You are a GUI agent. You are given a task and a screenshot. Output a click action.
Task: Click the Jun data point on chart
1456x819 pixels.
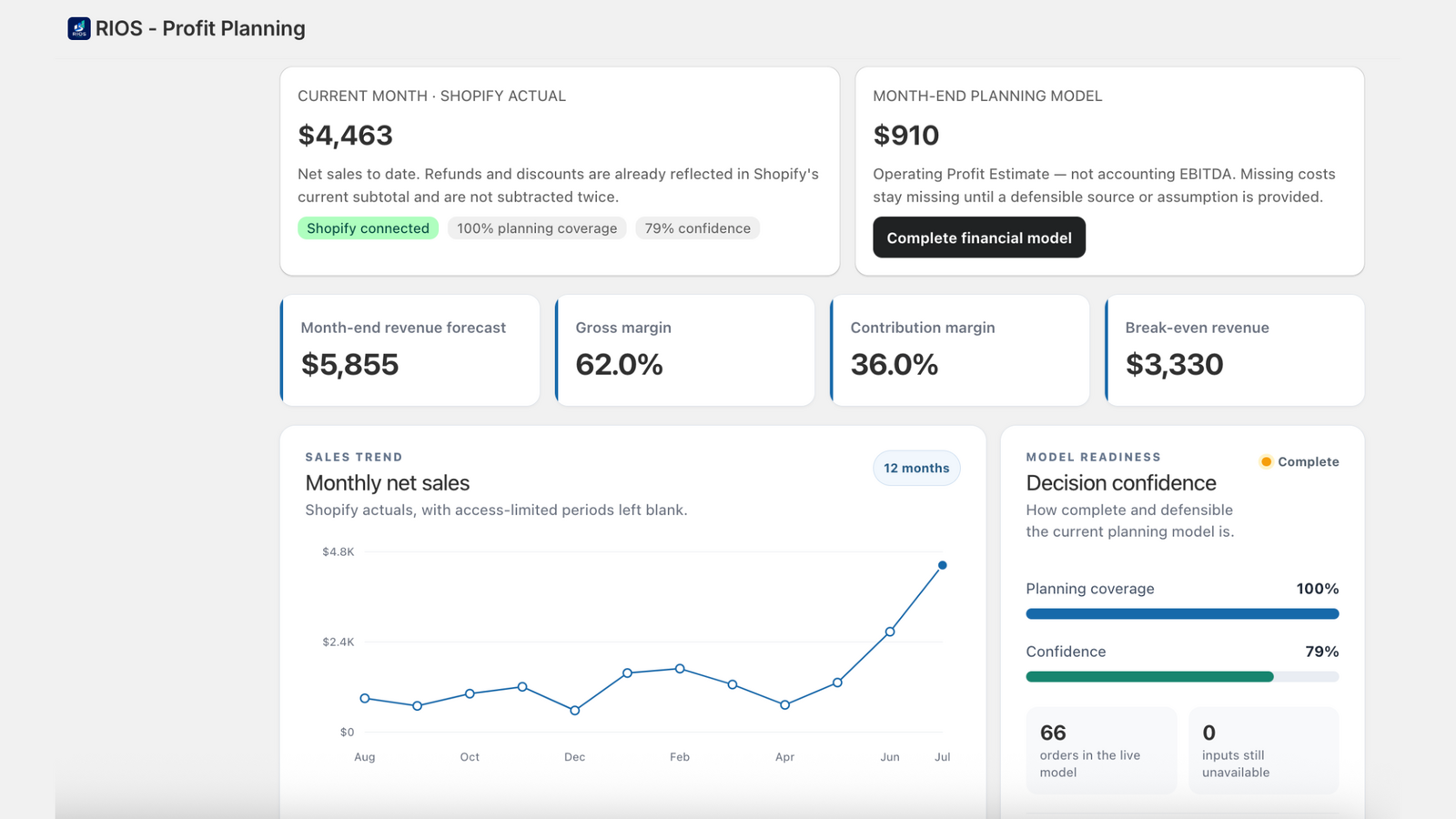tap(890, 632)
